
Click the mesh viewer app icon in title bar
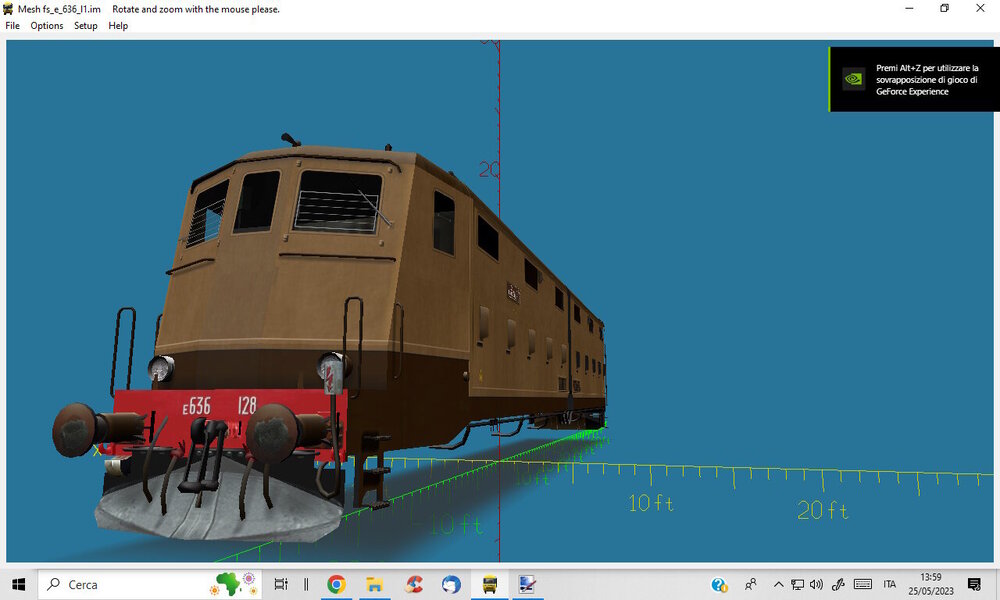(x=8, y=9)
